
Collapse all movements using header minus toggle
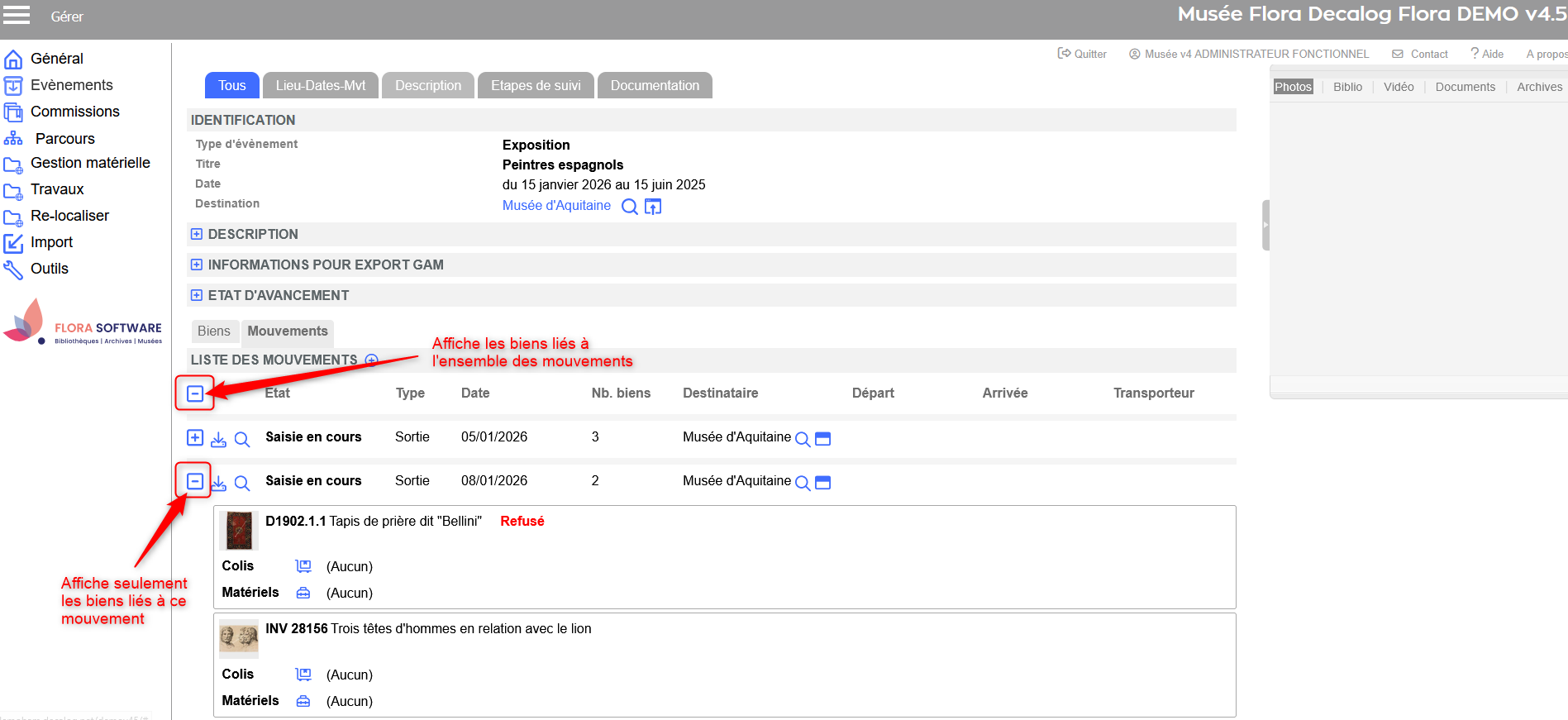click(x=195, y=393)
